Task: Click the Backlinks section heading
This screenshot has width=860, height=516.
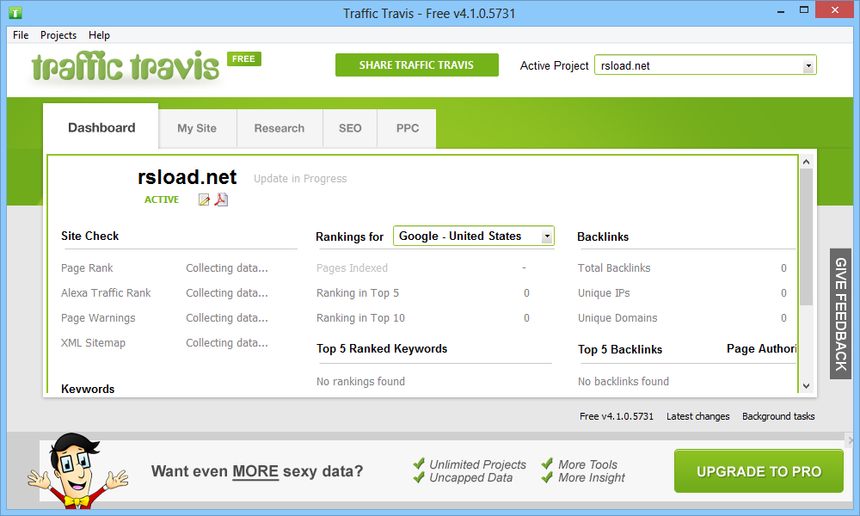Action: click(603, 237)
